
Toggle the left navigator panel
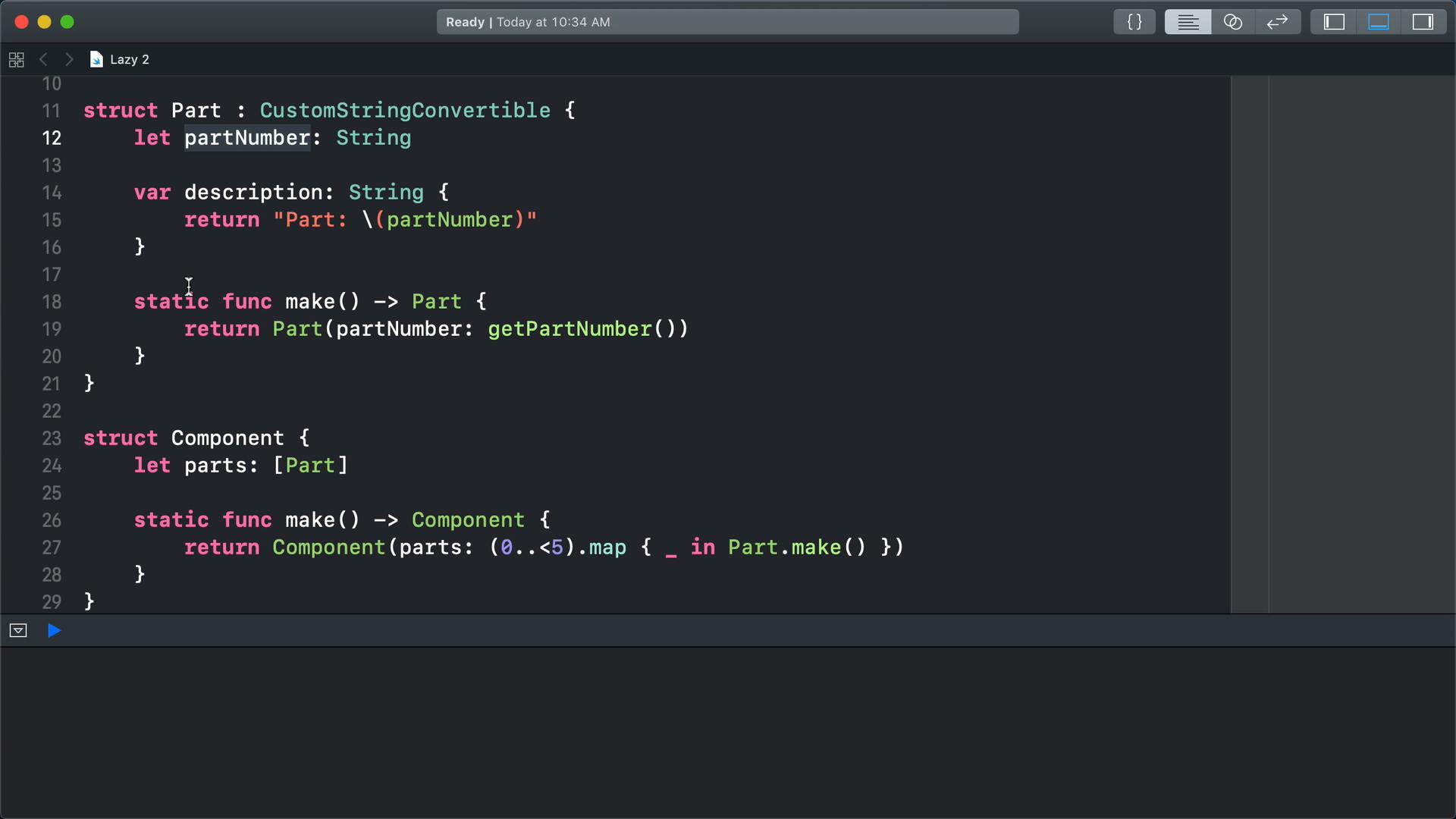1334,22
